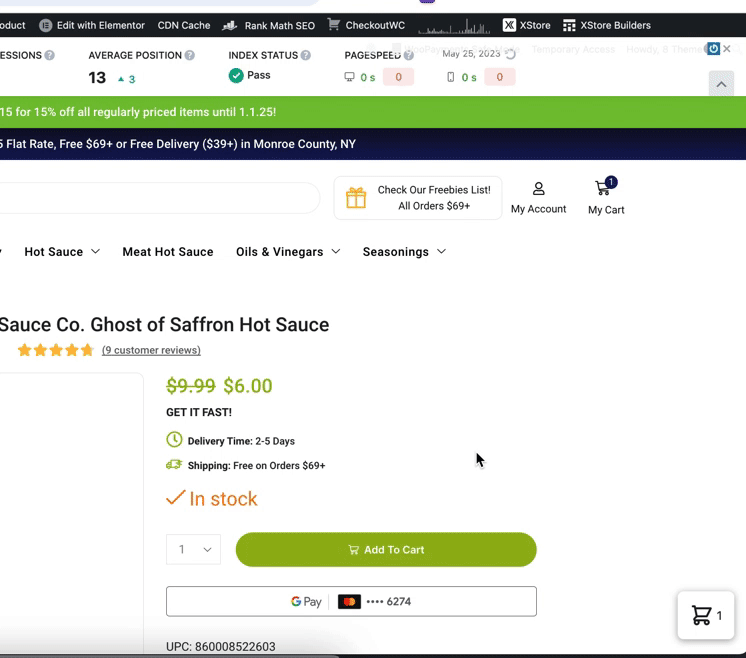Viewport: 746px width, 658px height.
Task: Click the help icon beside Average Position
Action: (190, 56)
